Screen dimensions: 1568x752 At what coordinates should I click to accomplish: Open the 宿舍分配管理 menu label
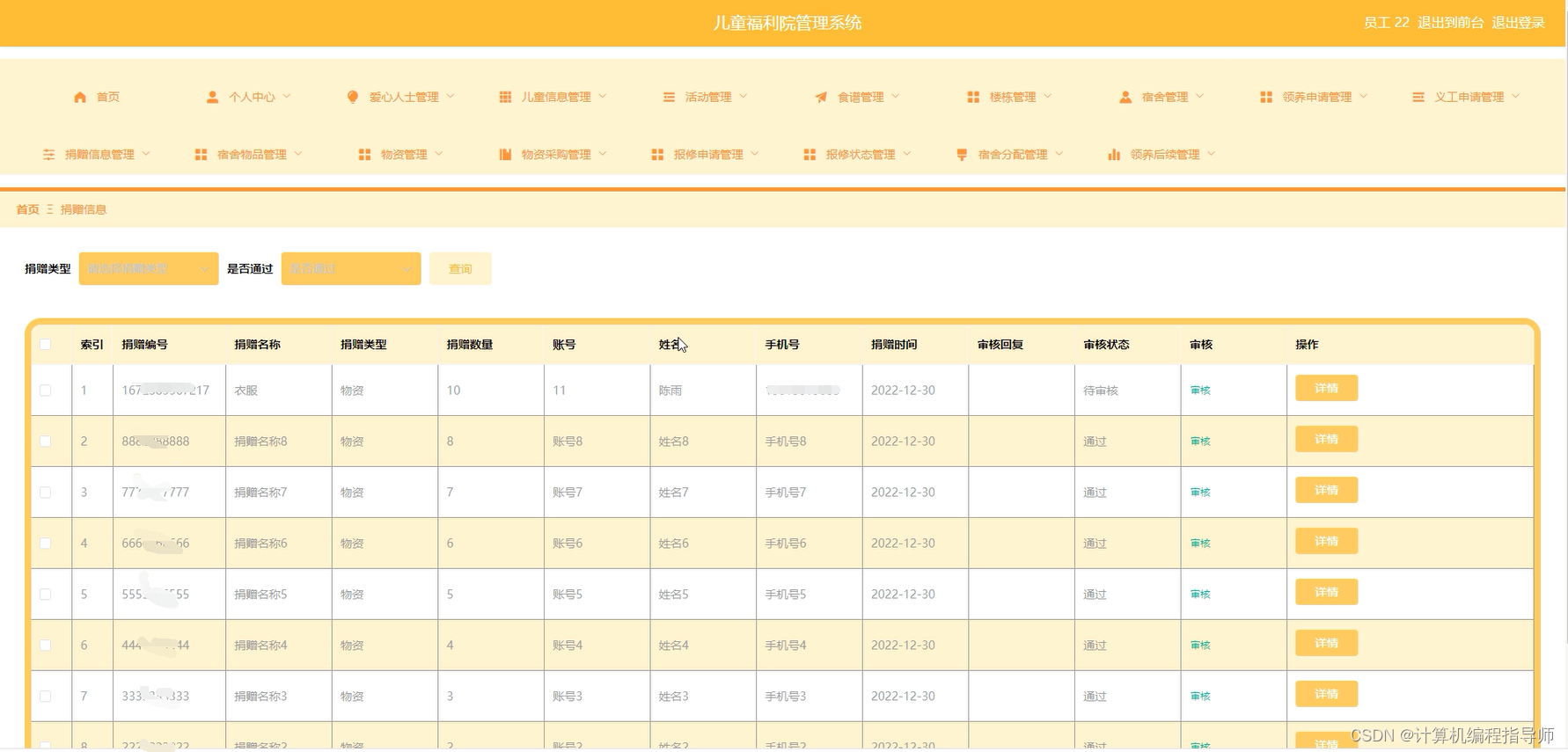[1013, 154]
